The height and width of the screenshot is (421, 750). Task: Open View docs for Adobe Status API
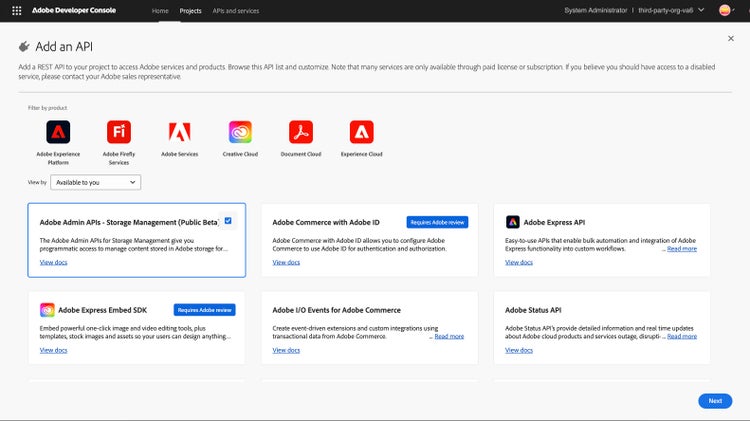pyautogui.click(x=518, y=350)
